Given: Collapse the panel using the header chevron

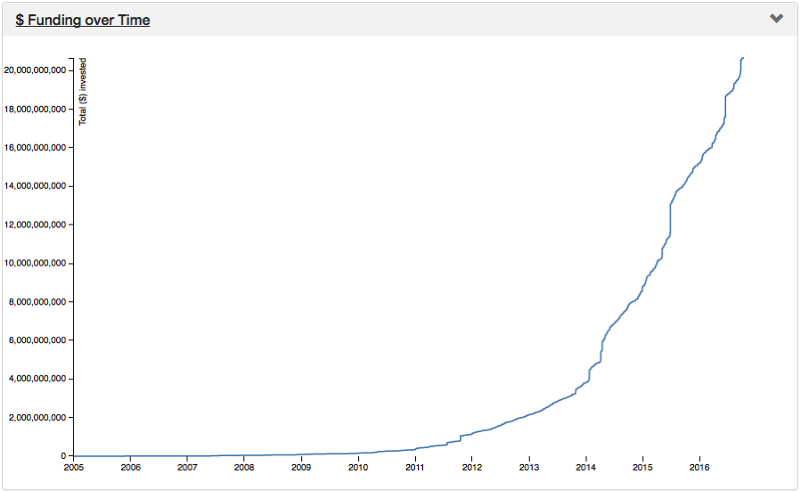Looking at the screenshot, I should 776,19.
